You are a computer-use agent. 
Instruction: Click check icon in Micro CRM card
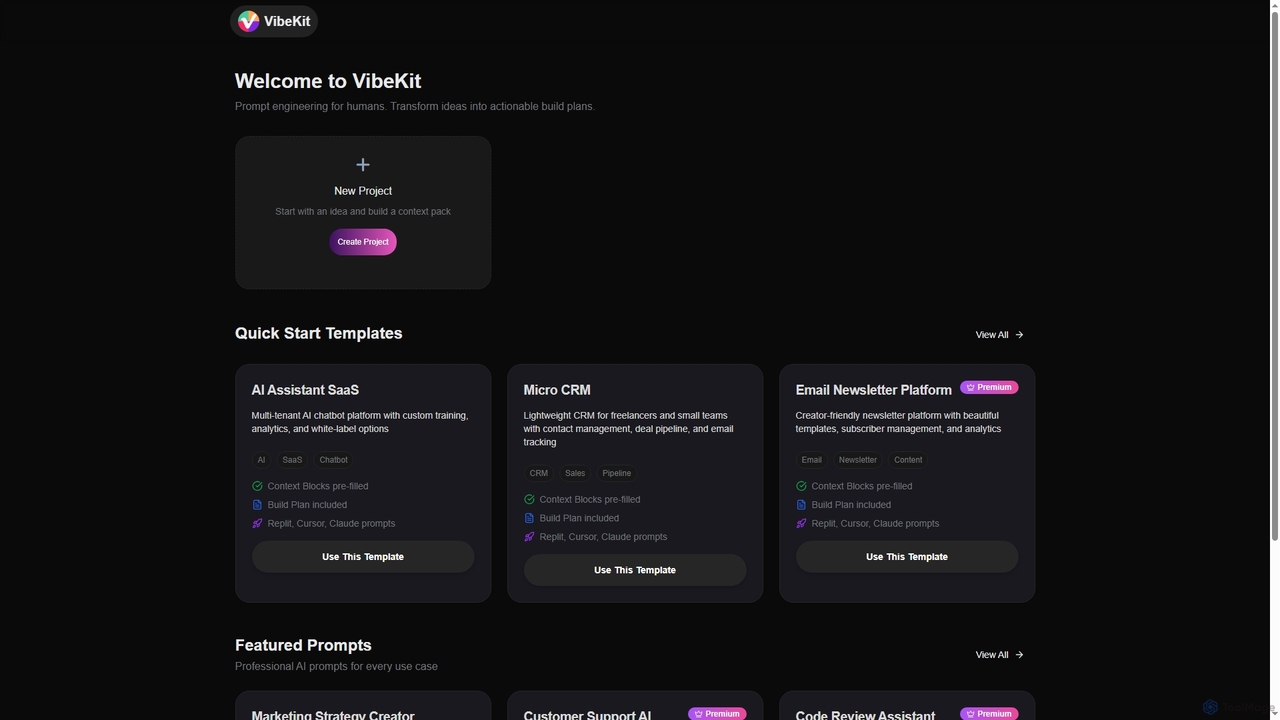pos(529,499)
